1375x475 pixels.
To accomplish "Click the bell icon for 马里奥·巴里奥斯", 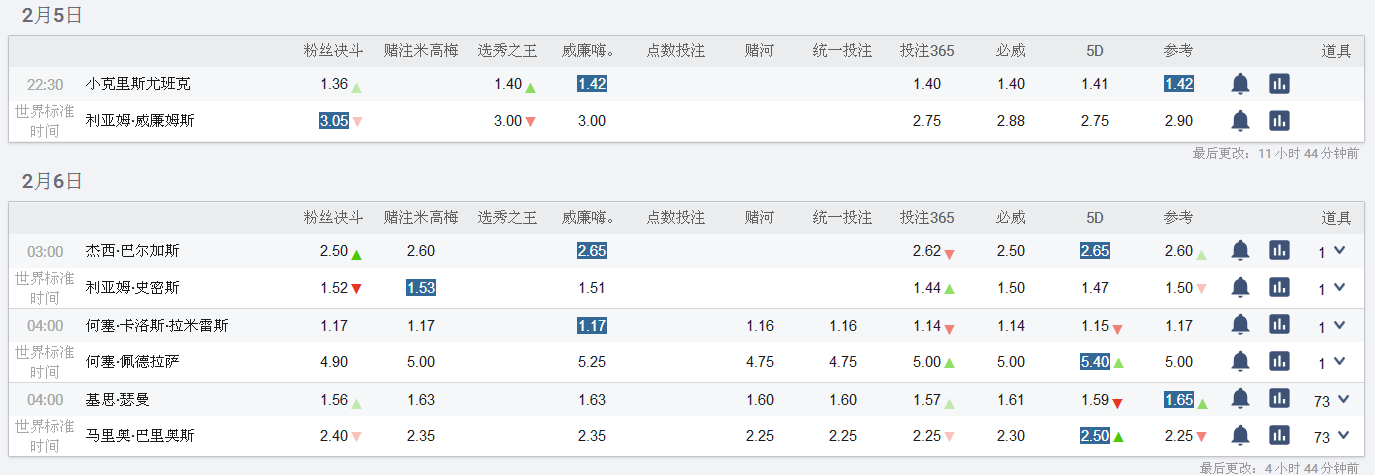I will [1240, 436].
